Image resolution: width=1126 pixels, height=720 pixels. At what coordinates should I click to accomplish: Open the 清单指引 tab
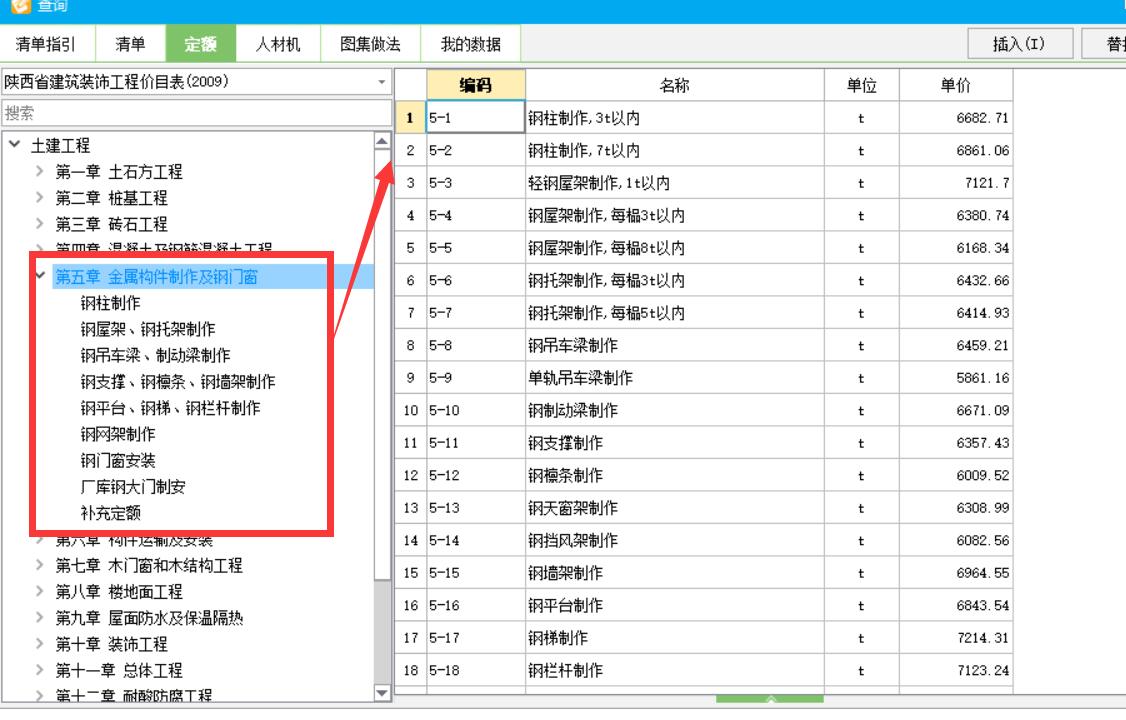tap(46, 44)
